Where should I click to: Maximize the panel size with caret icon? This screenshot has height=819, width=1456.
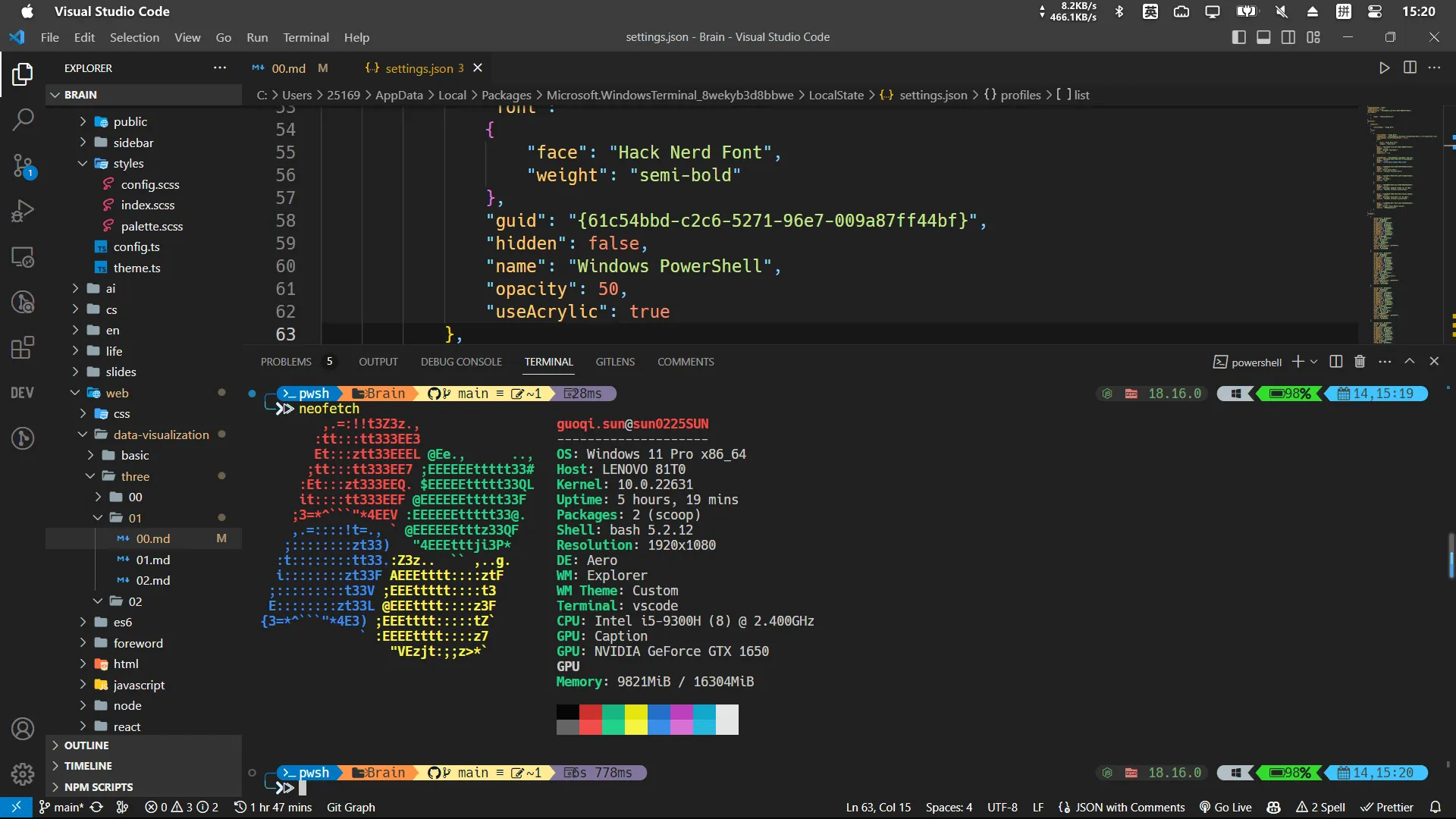pyautogui.click(x=1410, y=362)
